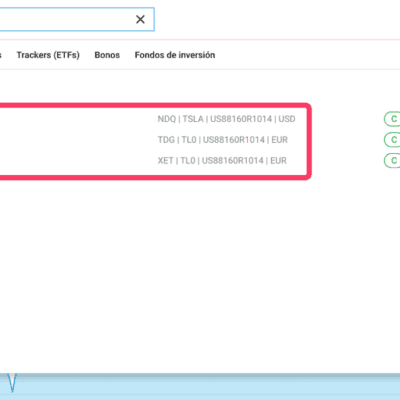Screen dimensions: 400x400
Task: Clear the search box with X
Action: 140,19
